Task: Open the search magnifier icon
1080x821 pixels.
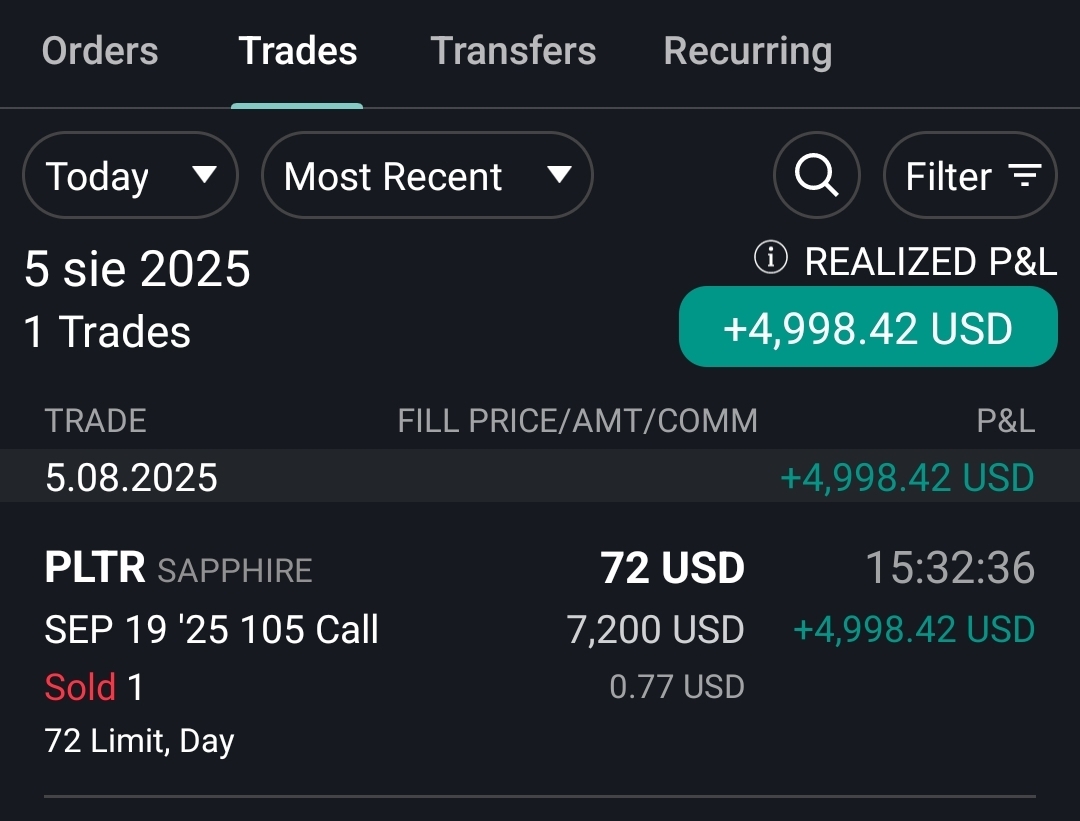Action: pos(816,176)
